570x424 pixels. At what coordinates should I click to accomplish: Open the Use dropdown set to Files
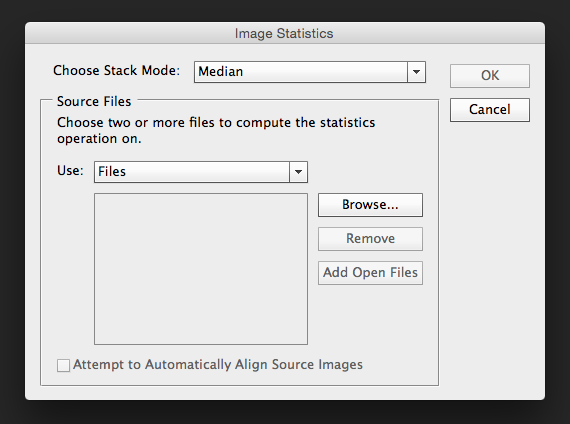(x=201, y=172)
